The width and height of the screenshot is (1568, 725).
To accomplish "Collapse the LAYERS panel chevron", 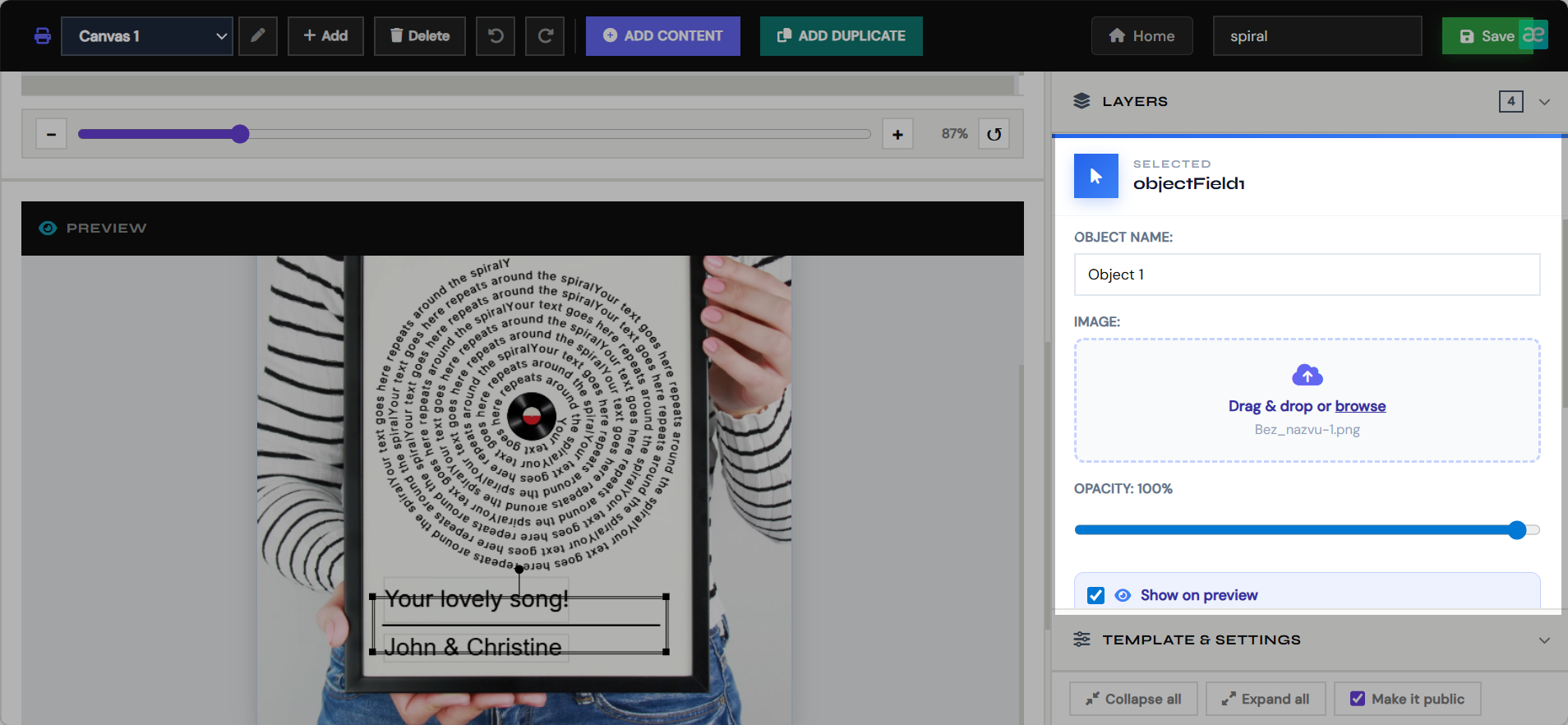I will click(1544, 102).
